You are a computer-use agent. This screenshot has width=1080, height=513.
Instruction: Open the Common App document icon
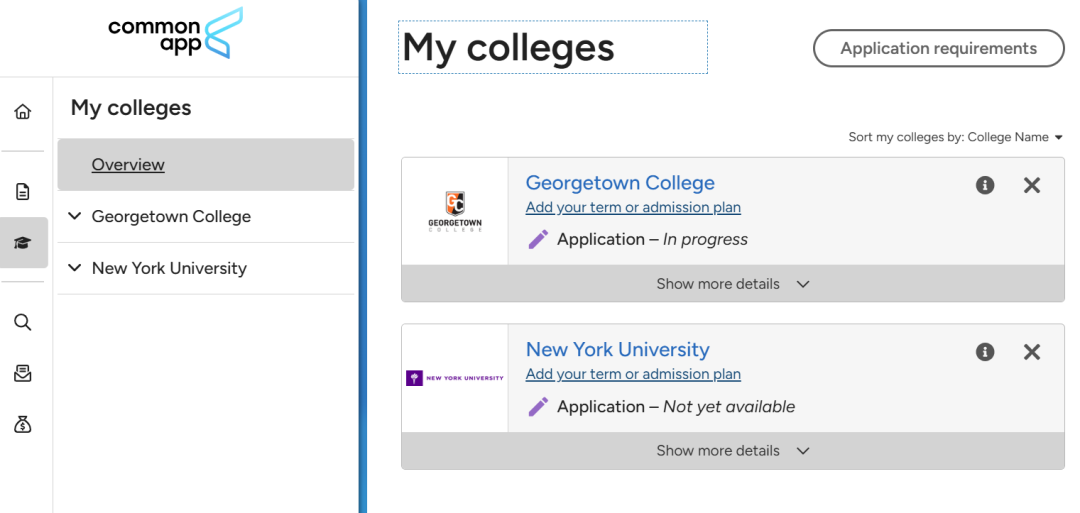[x=23, y=191]
